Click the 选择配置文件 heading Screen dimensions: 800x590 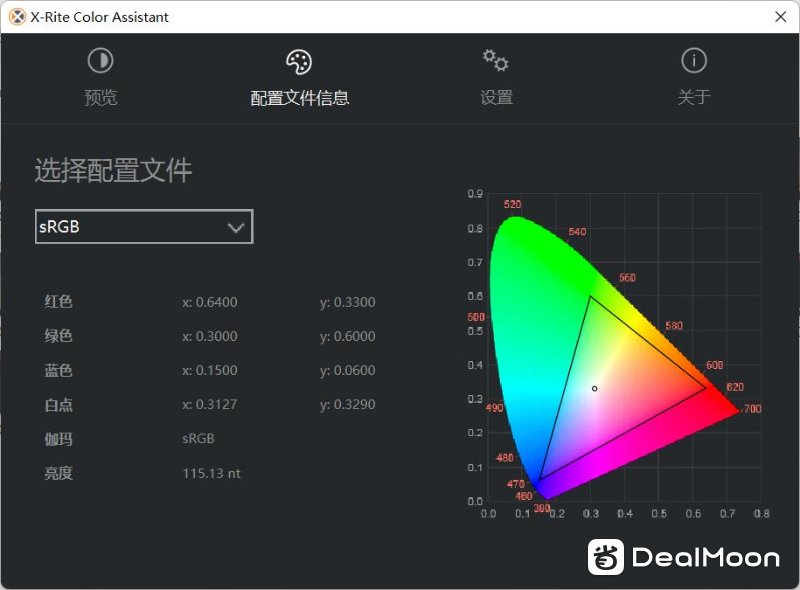[113, 170]
